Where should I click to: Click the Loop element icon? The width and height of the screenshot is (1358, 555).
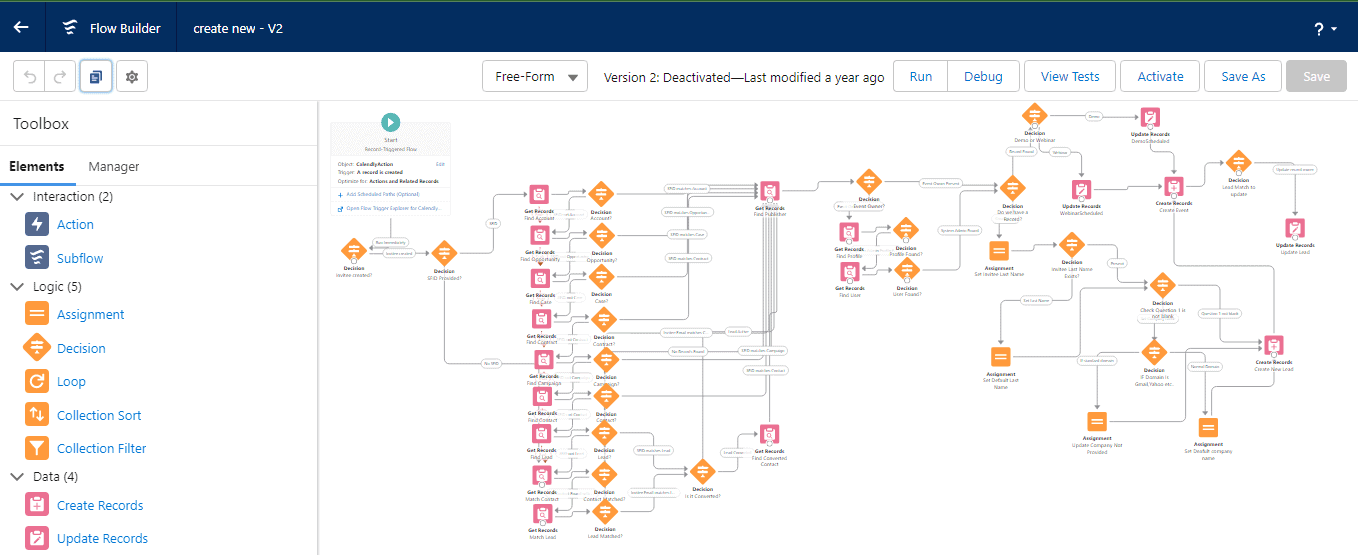coord(37,381)
